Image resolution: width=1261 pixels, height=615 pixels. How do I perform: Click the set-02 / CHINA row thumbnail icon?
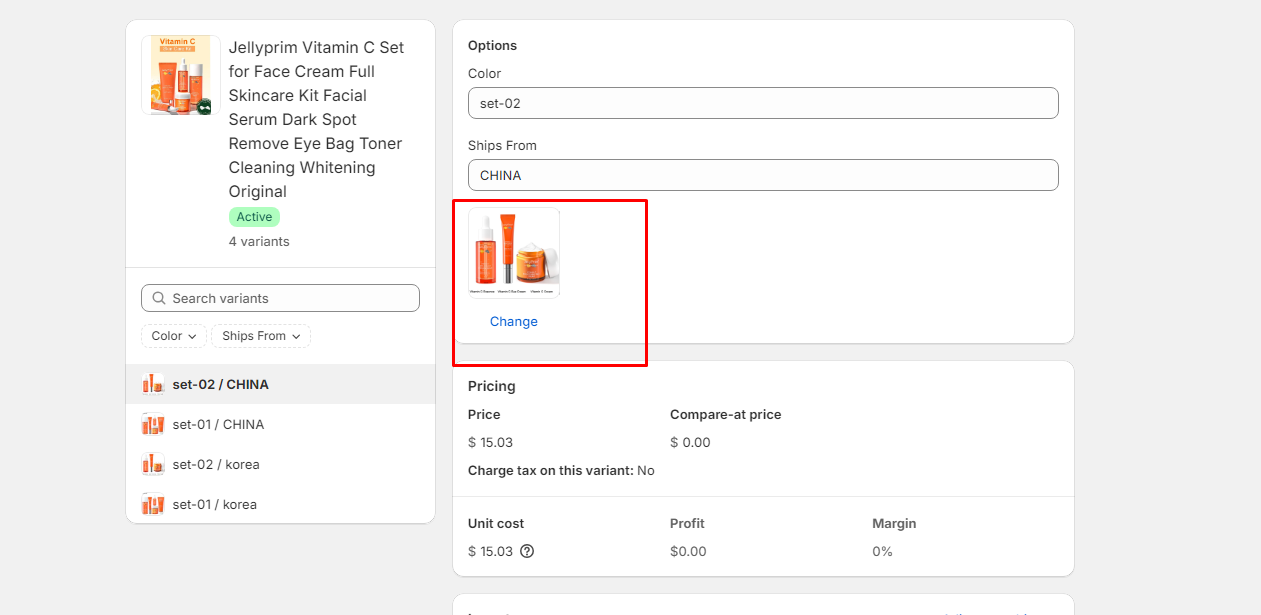click(153, 384)
